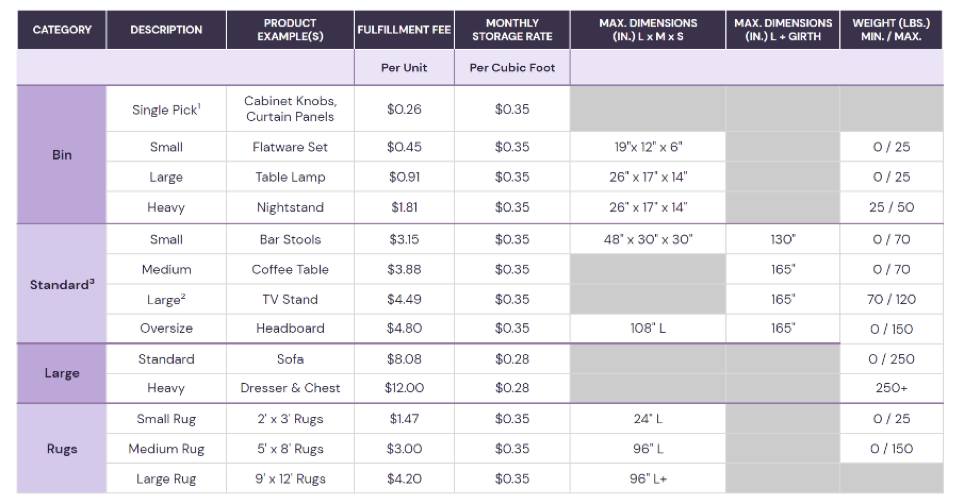This screenshot has width=964, height=504.
Task: Select the Sofa product cell
Action: click(x=290, y=359)
